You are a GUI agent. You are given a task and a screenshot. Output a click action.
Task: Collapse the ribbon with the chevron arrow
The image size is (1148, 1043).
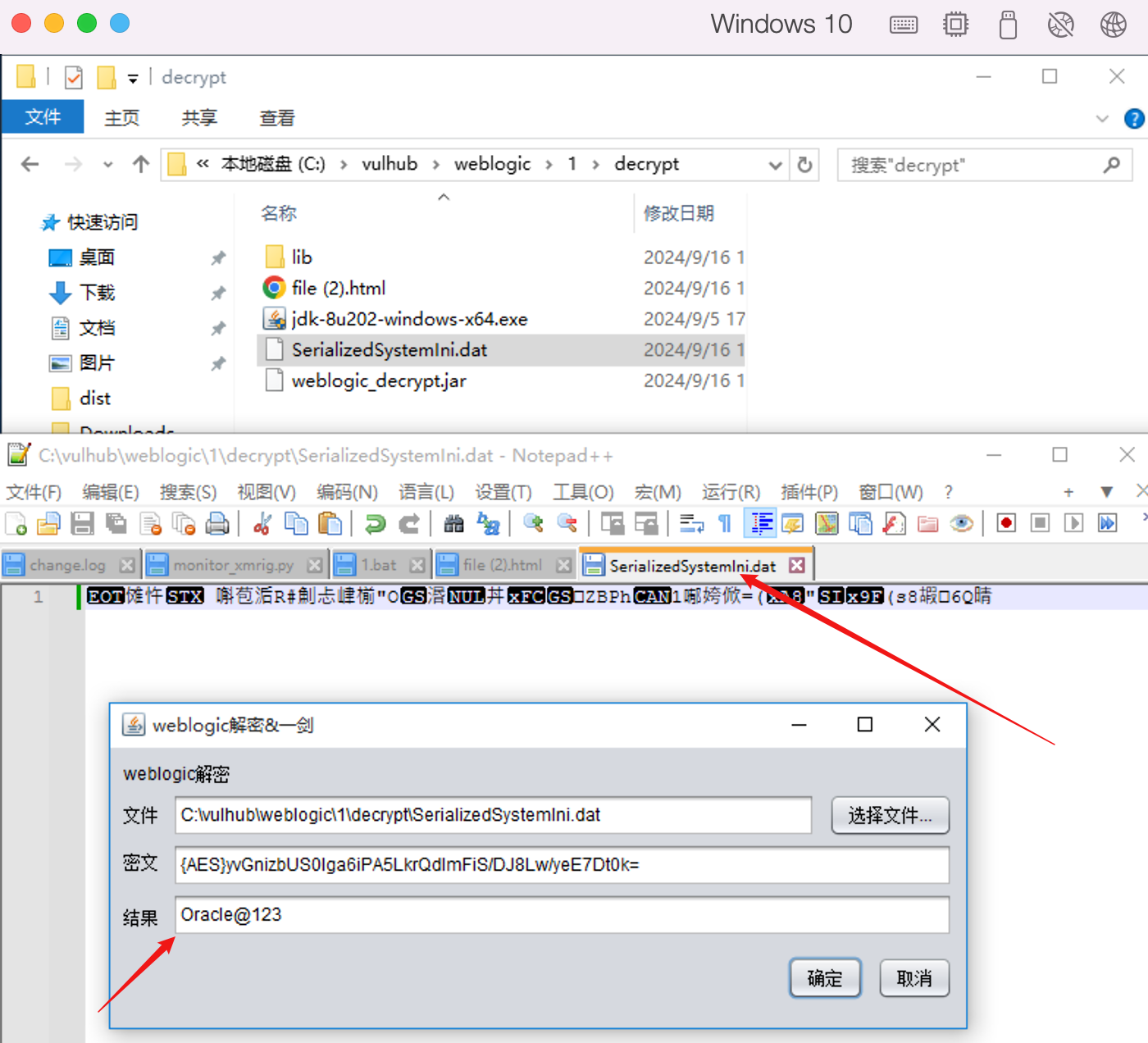1102,117
